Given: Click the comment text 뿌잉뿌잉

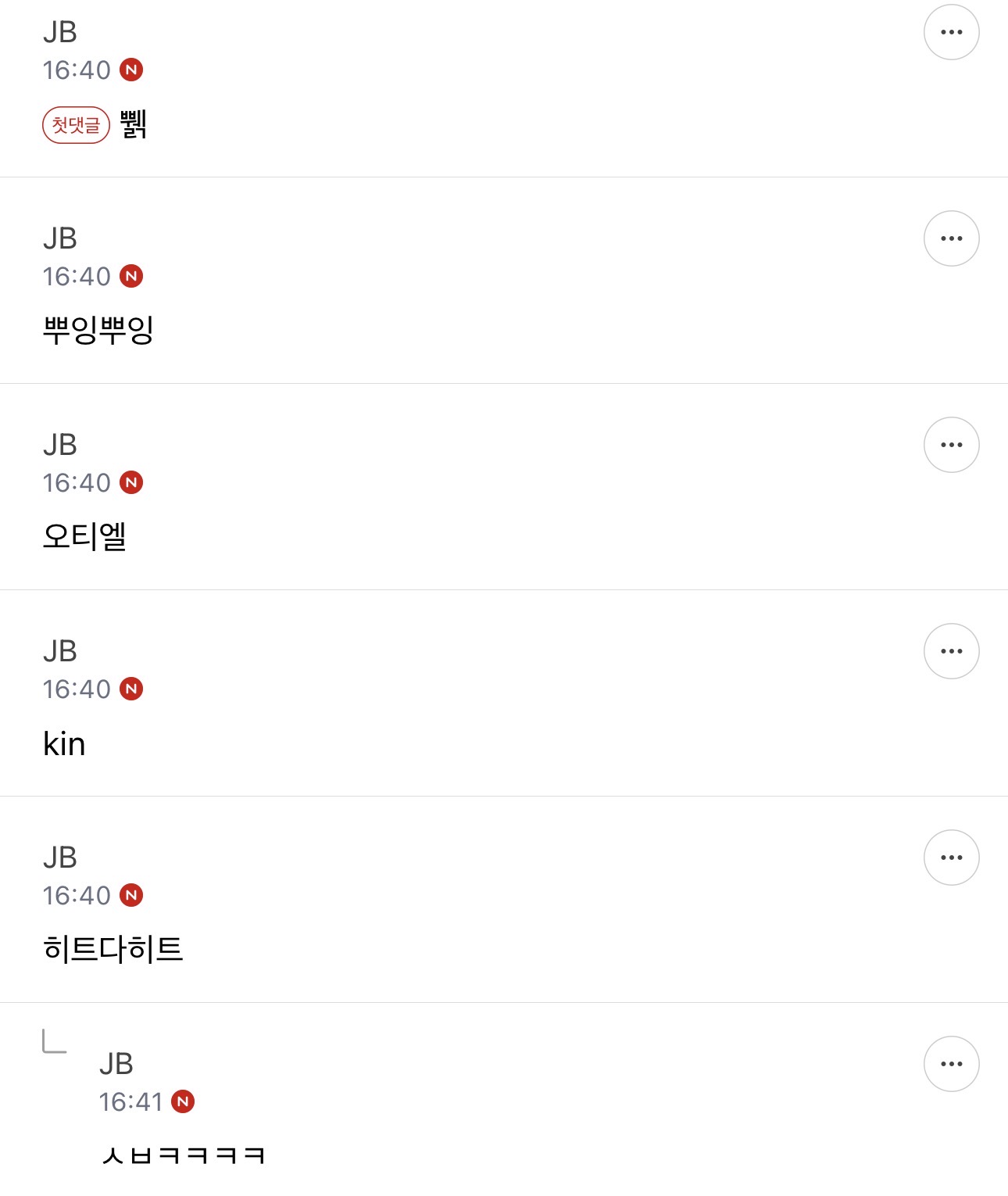Looking at the screenshot, I should click(98, 330).
